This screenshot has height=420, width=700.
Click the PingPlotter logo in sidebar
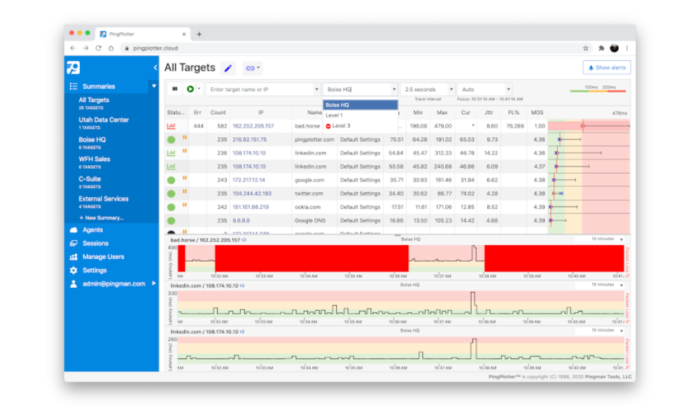(x=73, y=67)
